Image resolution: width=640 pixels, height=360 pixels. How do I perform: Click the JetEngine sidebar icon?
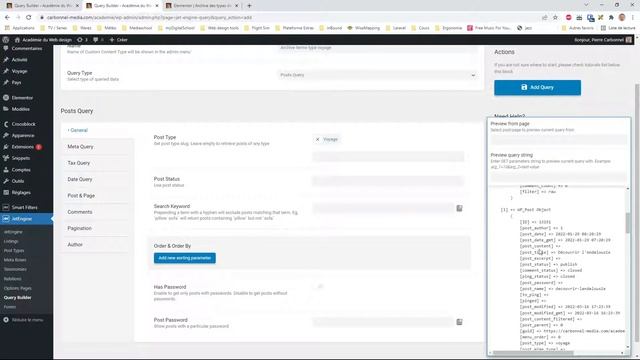(x=6, y=219)
